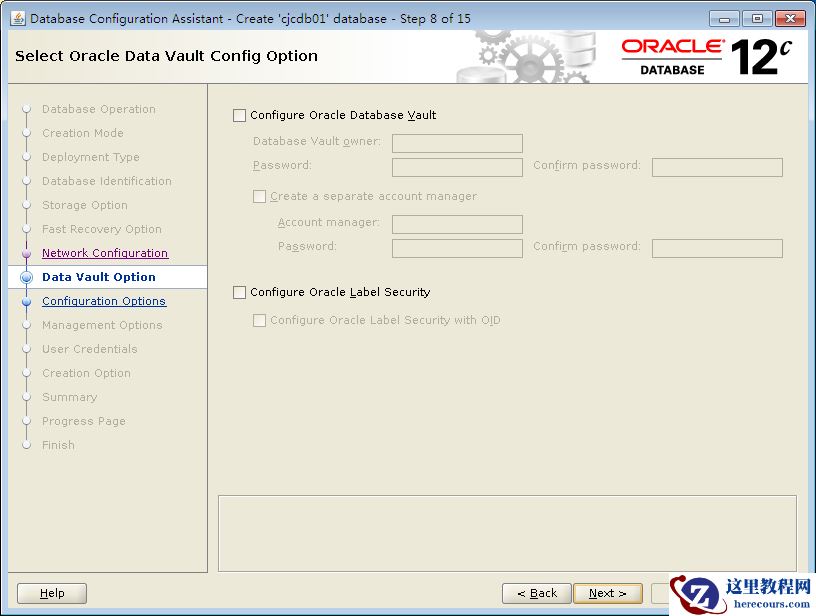Viewport: 816px width, 616px height.
Task: Click the Help button
Action: tap(52, 593)
